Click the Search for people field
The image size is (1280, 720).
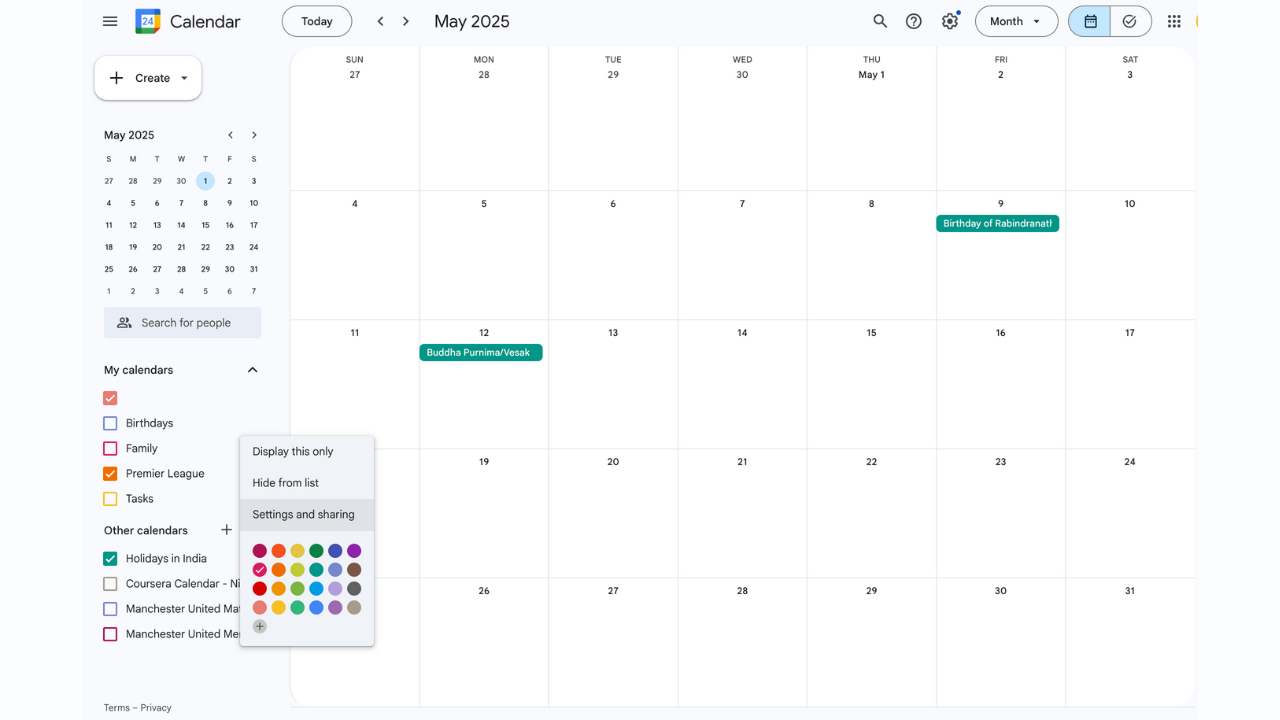[x=183, y=323]
